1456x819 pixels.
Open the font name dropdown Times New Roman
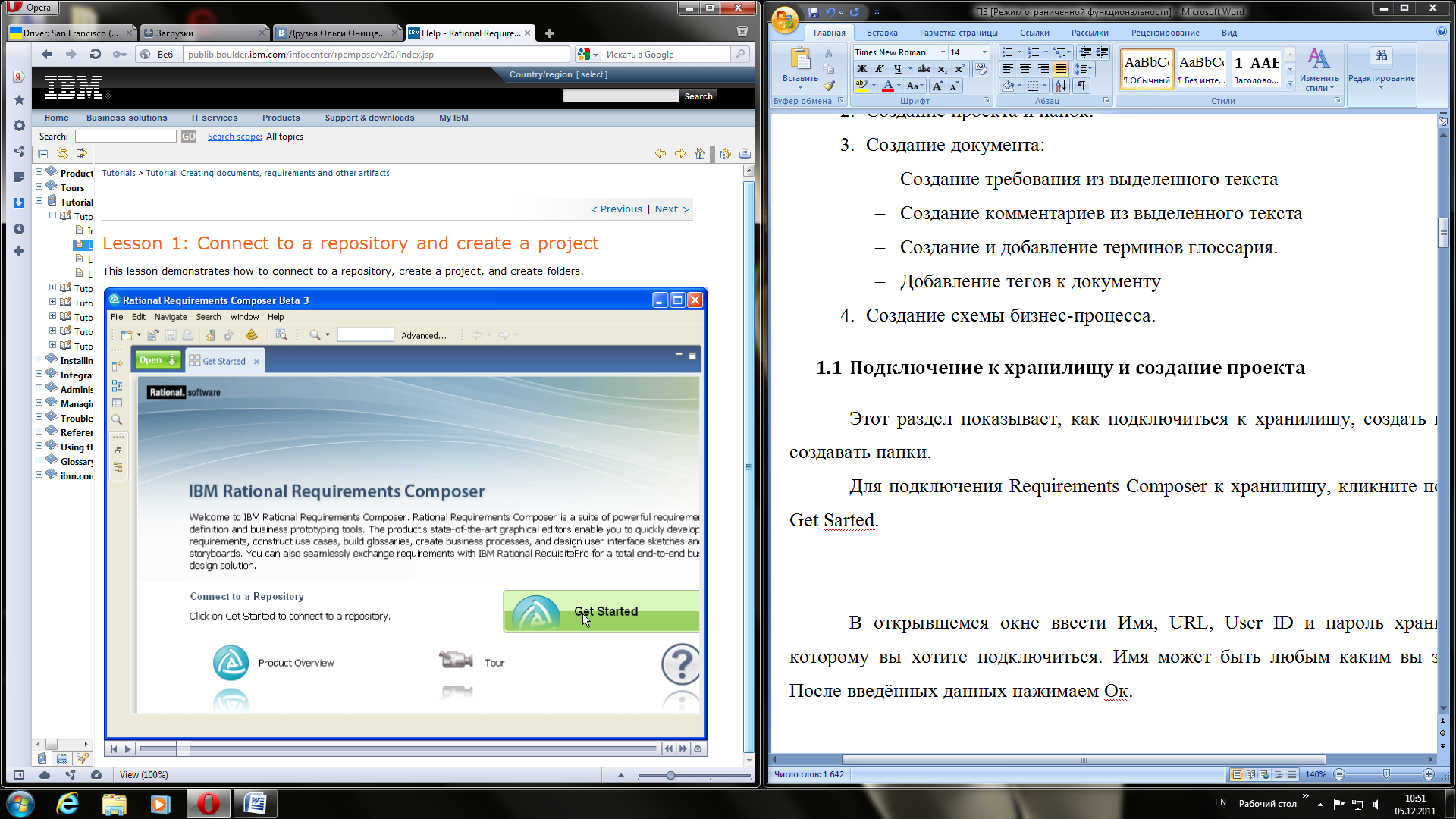pyautogui.click(x=943, y=52)
